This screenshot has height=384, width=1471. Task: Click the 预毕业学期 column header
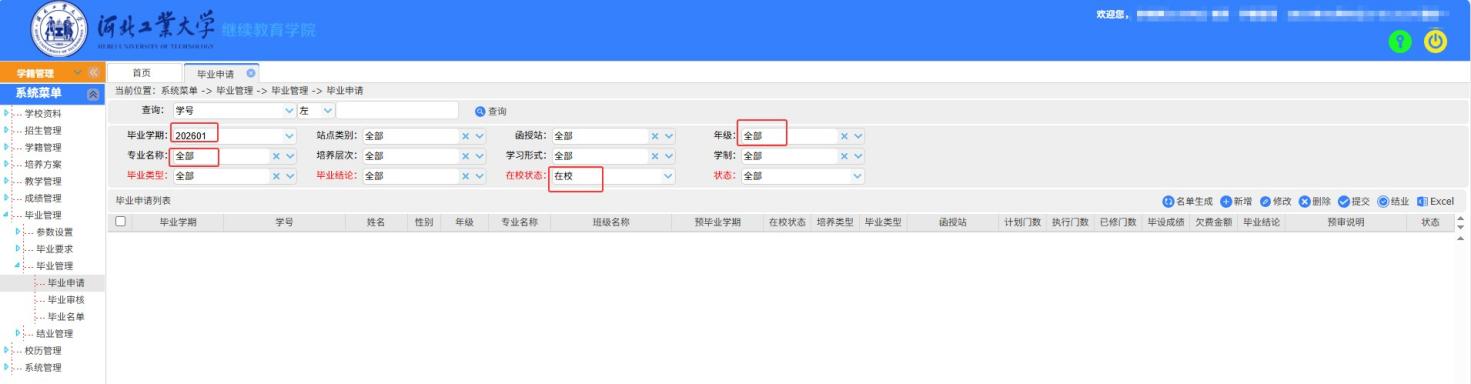point(717,222)
